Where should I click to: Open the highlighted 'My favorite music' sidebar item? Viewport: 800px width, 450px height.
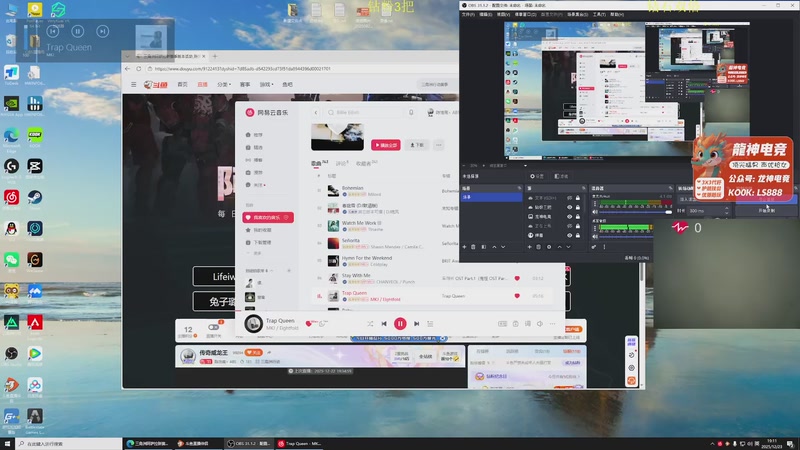(268, 217)
